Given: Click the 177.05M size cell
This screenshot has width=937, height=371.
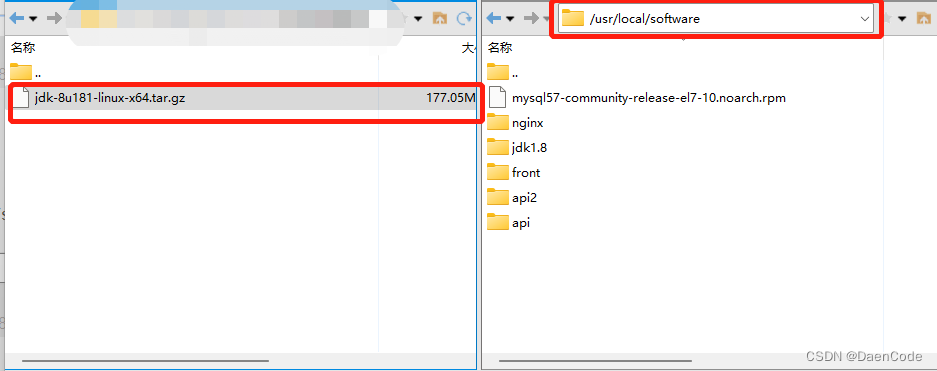Looking at the screenshot, I should click(451, 98).
